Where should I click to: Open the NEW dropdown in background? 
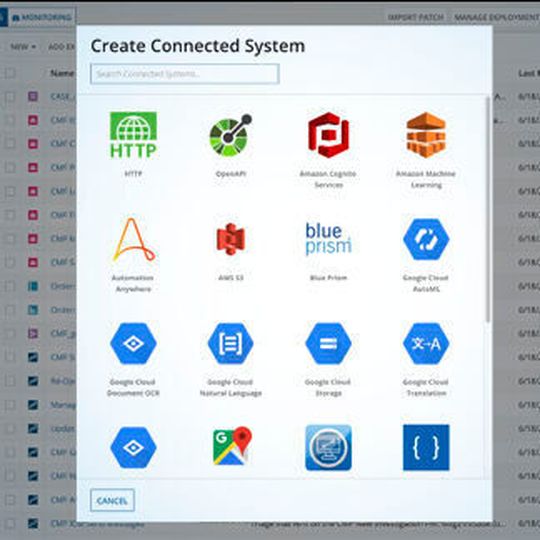click(23, 46)
